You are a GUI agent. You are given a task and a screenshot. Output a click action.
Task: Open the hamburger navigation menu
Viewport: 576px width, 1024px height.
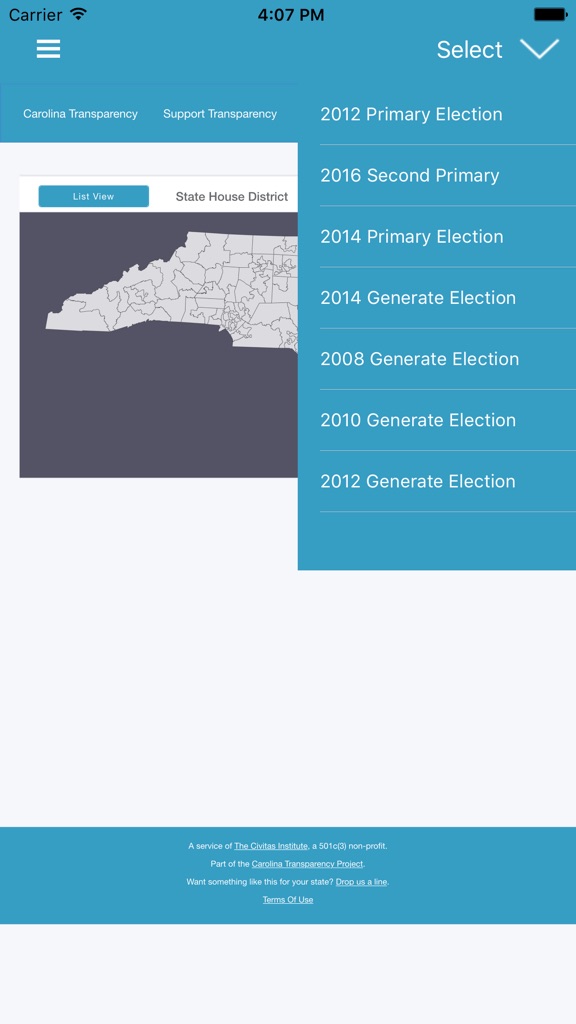coord(48,49)
